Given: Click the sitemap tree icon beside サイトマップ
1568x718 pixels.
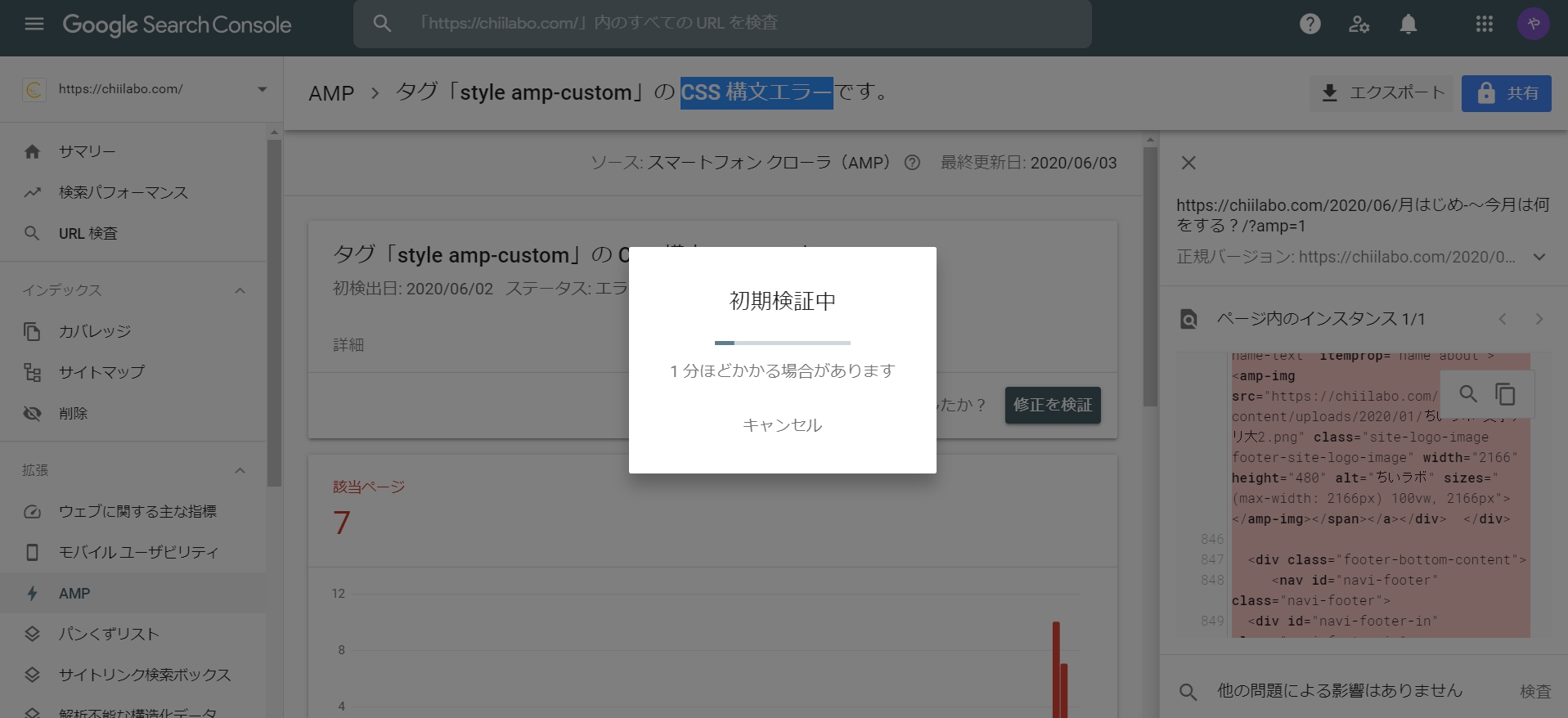Looking at the screenshot, I should (x=32, y=372).
